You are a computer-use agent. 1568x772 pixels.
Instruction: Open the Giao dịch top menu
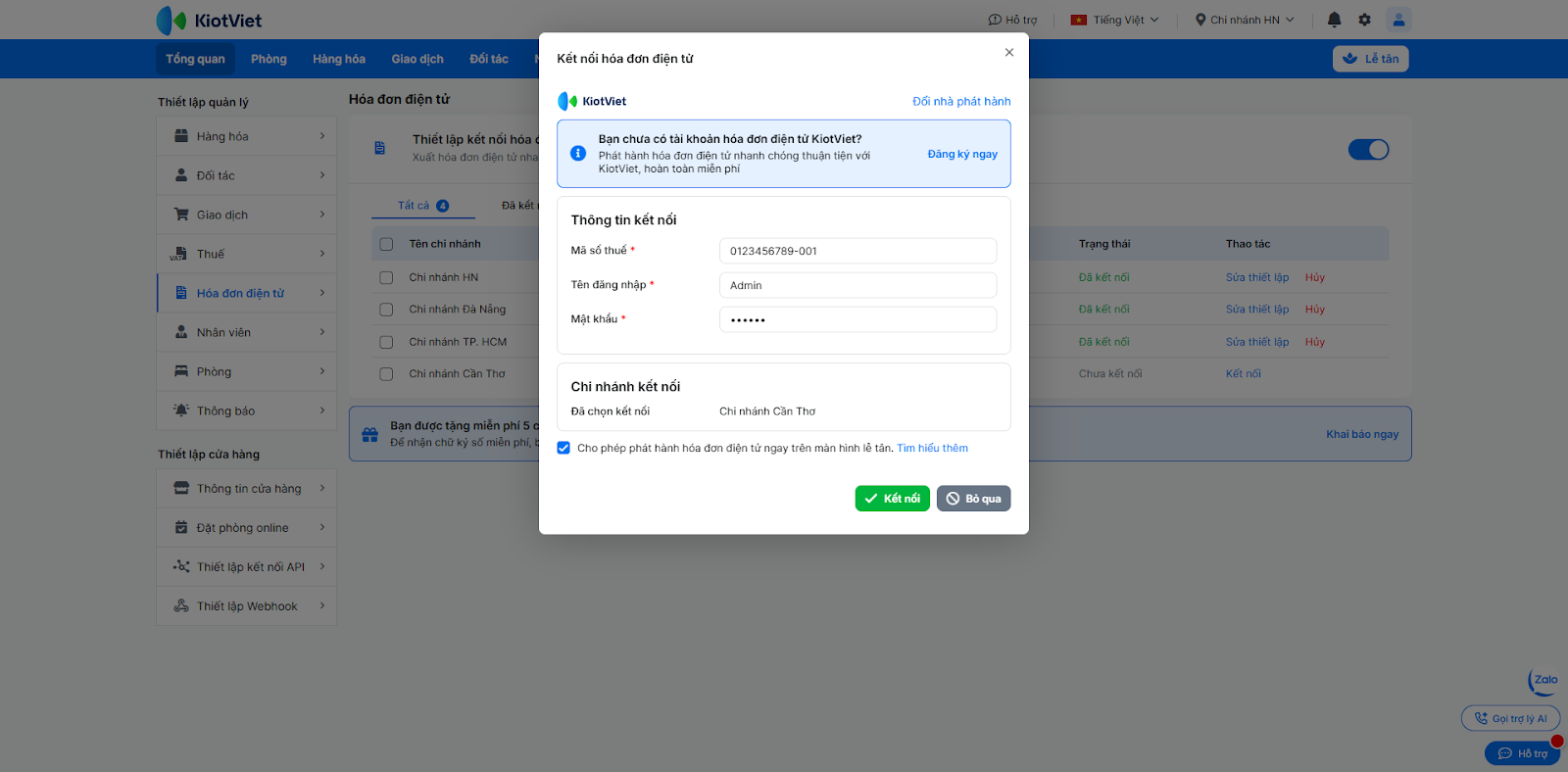(417, 59)
